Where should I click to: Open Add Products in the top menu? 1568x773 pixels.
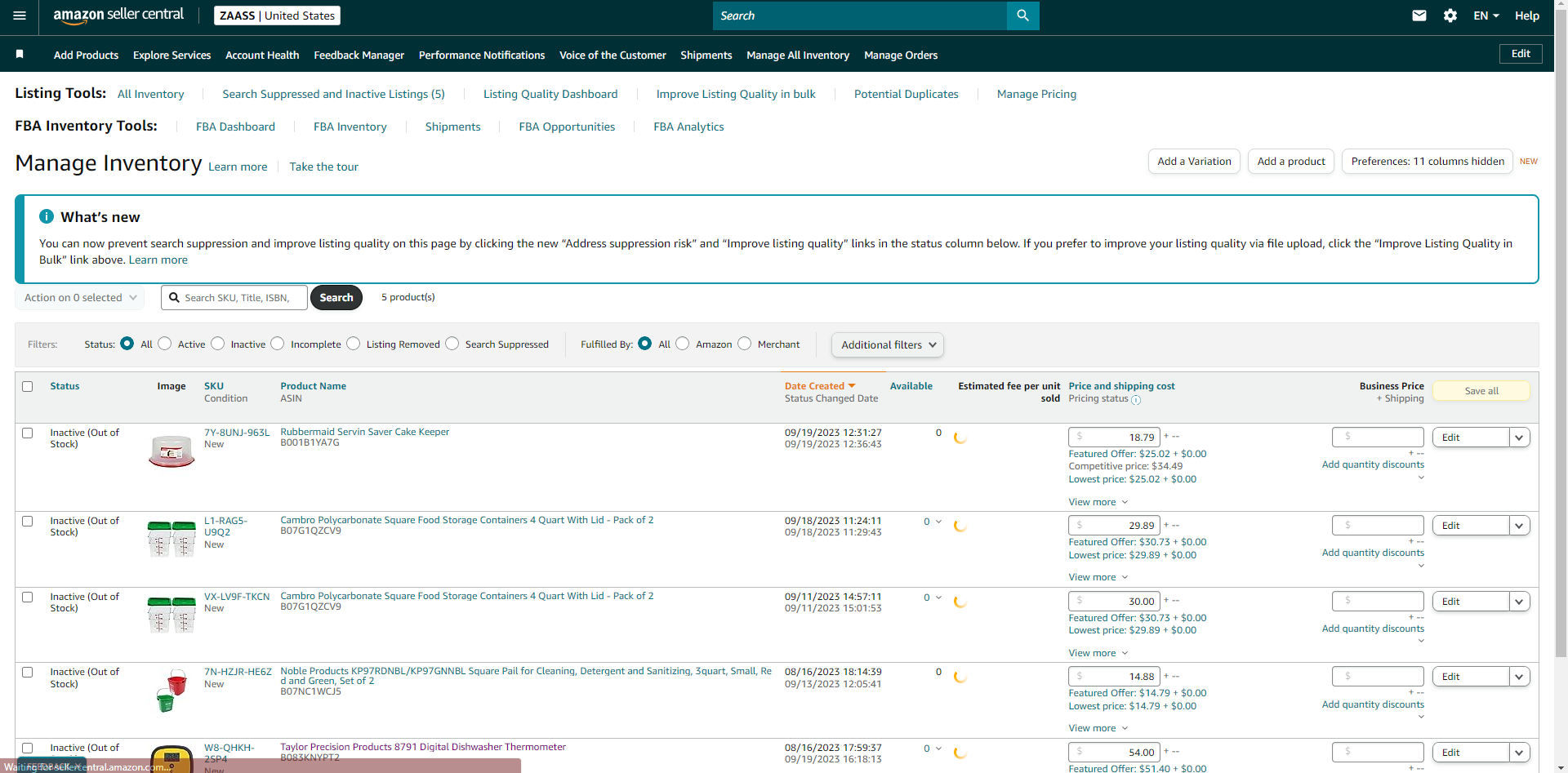pos(86,56)
